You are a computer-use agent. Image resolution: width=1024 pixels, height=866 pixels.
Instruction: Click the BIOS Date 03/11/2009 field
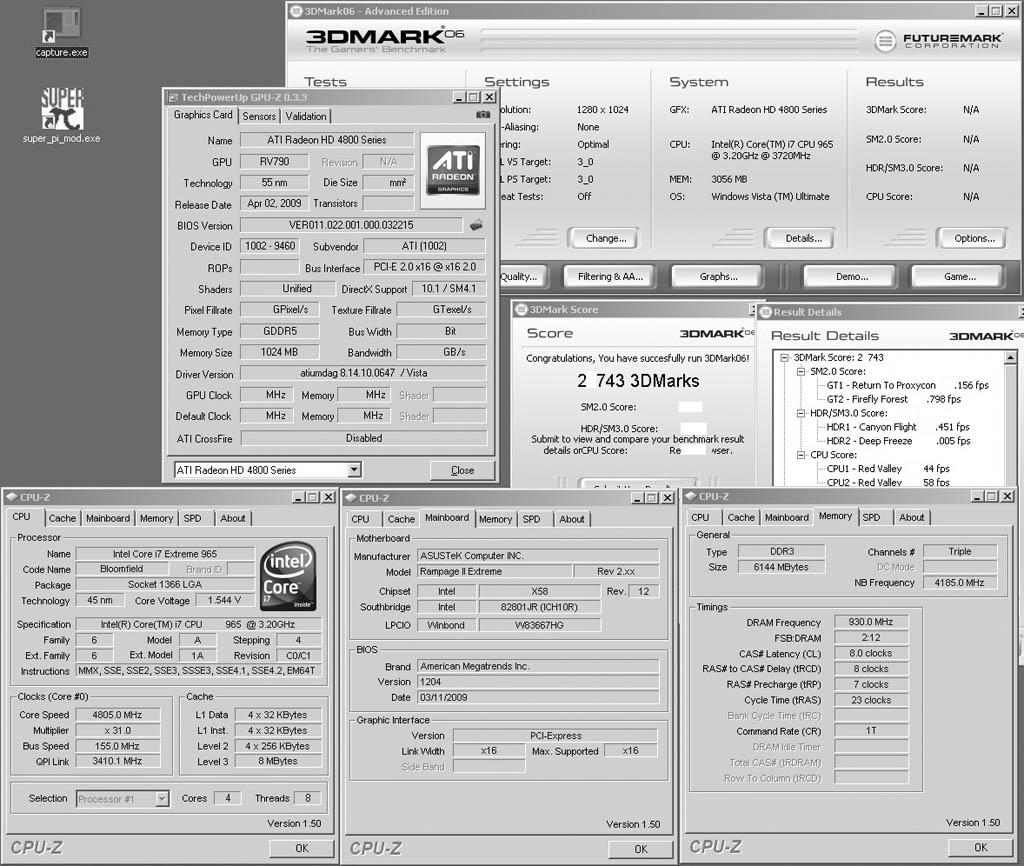click(537, 698)
